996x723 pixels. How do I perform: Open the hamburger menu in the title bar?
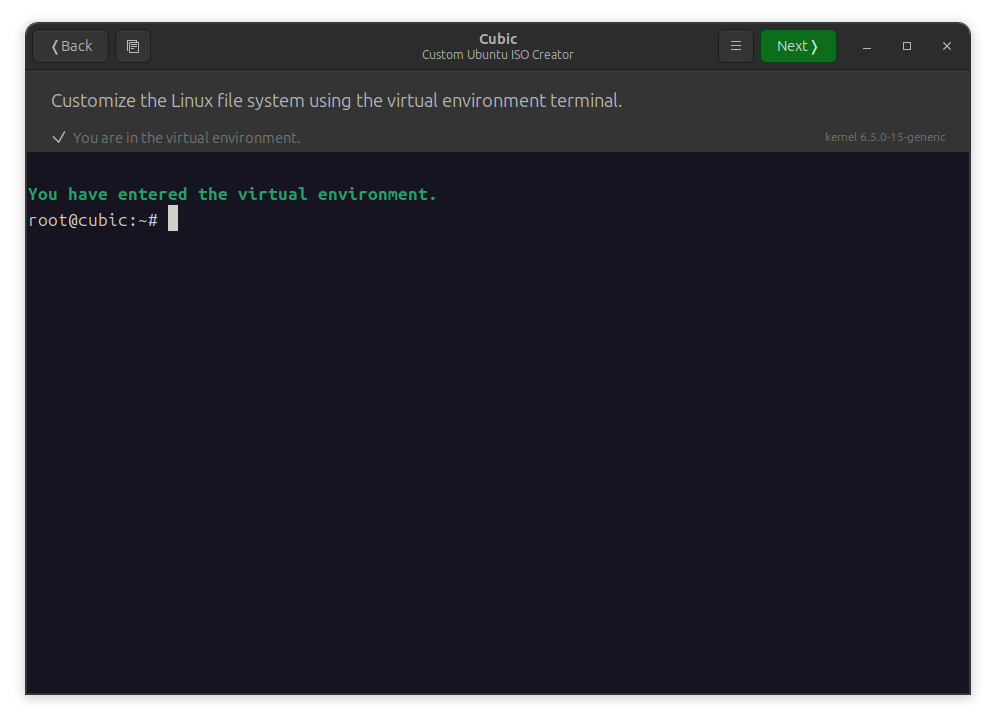pos(736,45)
